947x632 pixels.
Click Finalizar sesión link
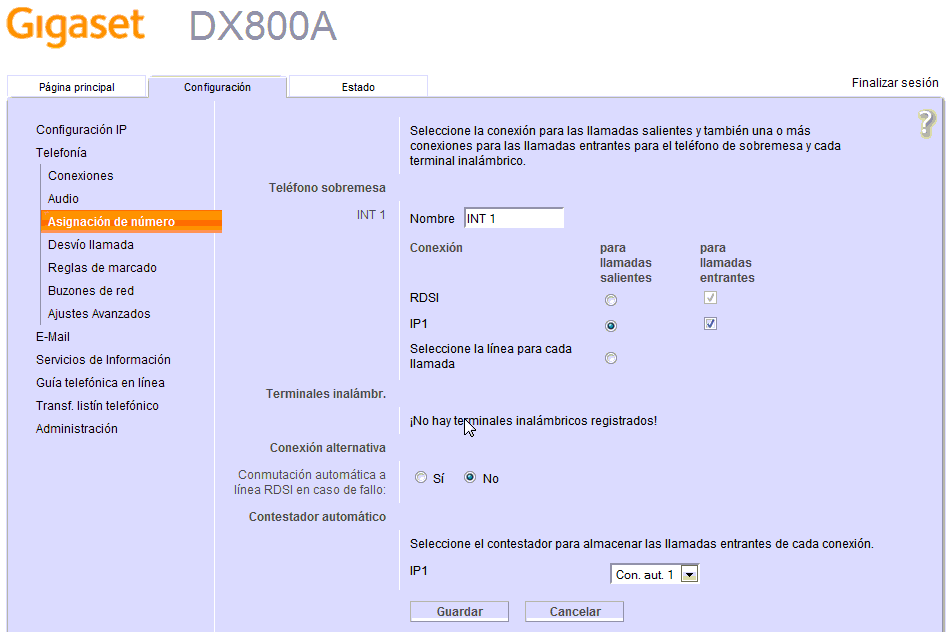(895, 83)
